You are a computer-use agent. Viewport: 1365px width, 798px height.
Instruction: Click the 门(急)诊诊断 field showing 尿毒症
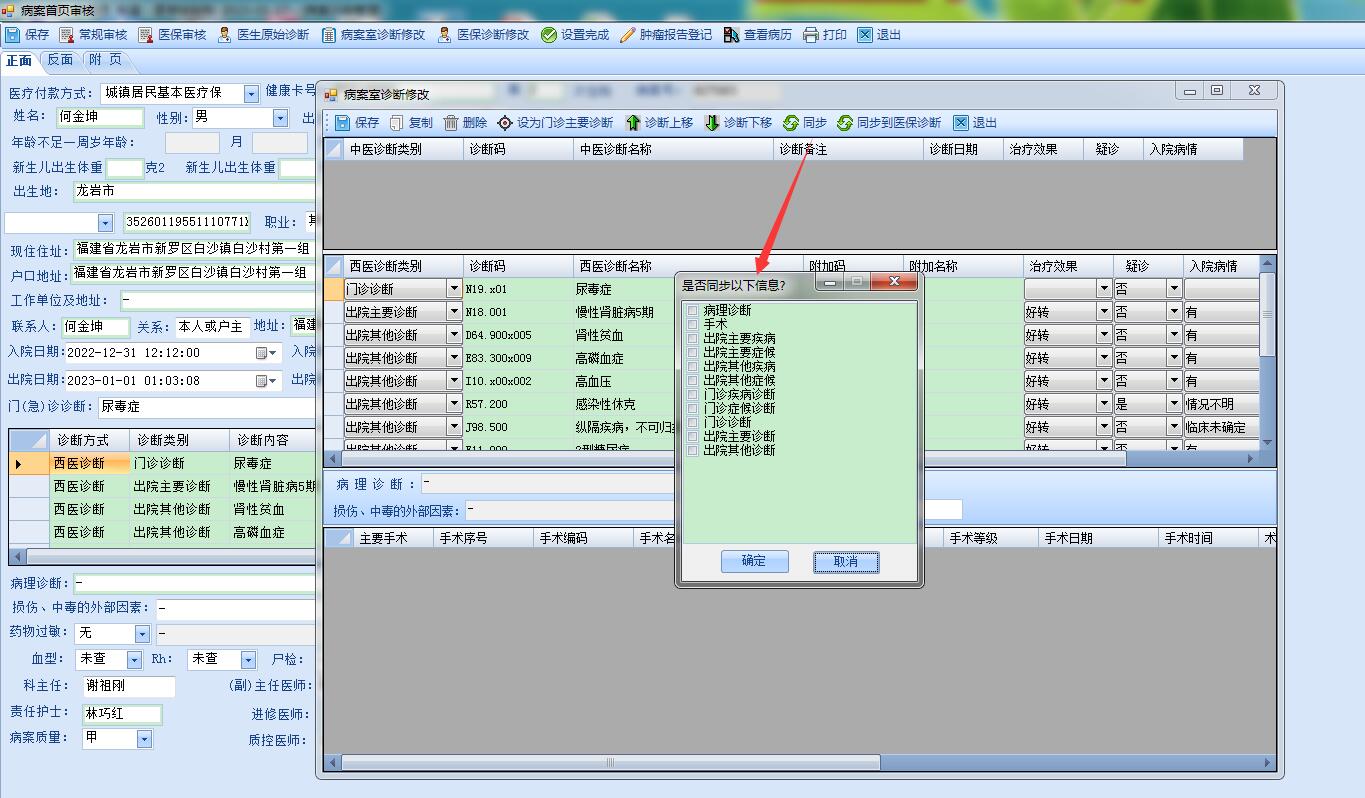207,407
